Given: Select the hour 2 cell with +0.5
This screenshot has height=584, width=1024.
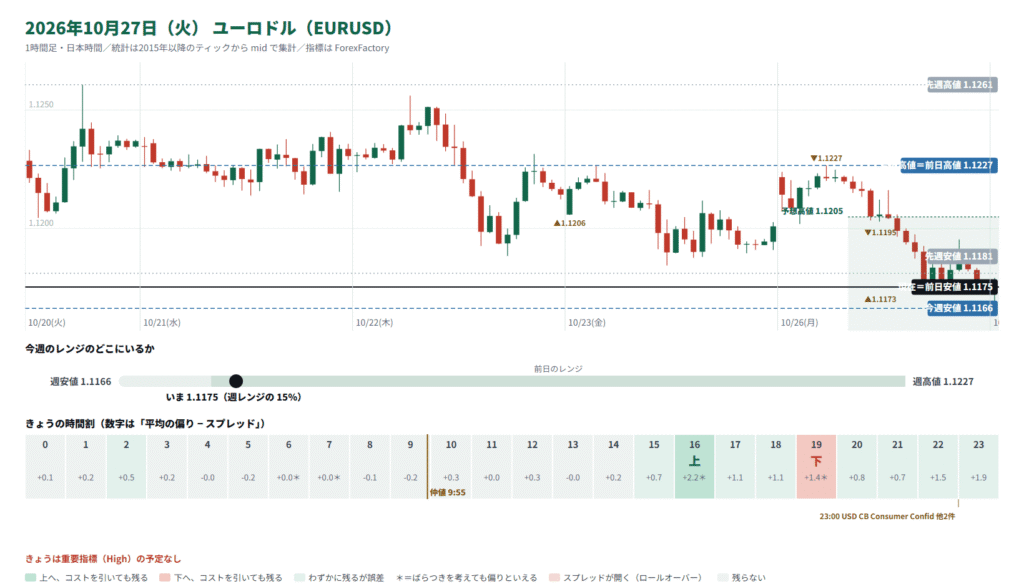Looking at the screenshot, I should coord(126,466).
